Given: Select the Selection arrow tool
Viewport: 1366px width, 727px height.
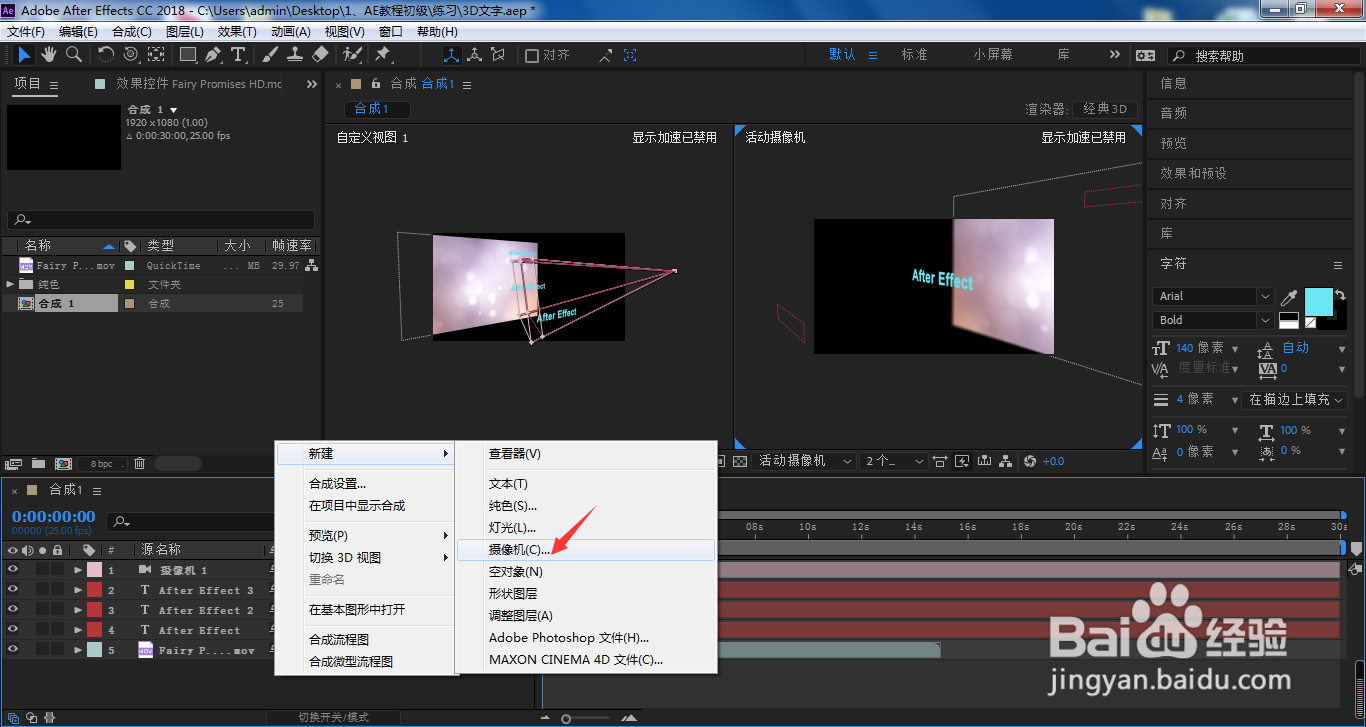Looking at the screenshot, I should pyautogui.click(x=24, y=55).
